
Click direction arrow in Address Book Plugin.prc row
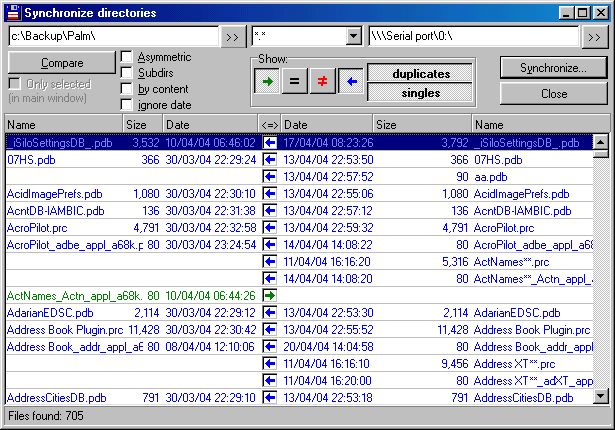tap(270, 330)
